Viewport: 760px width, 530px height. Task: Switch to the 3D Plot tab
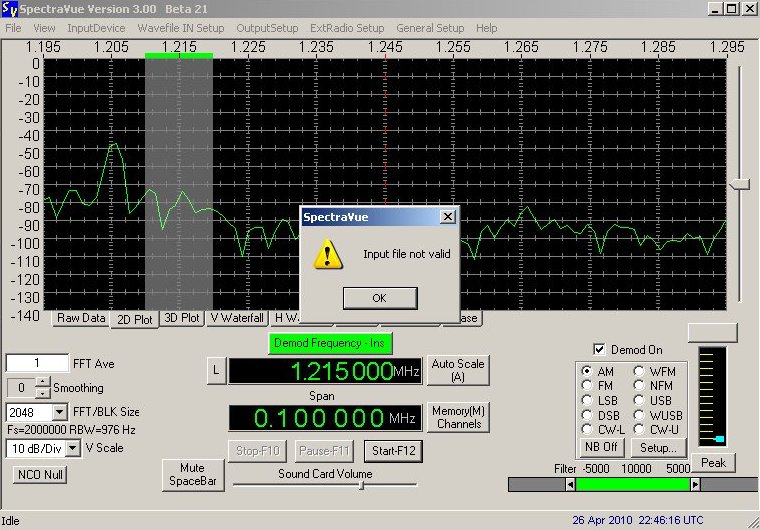click(182, 318)
